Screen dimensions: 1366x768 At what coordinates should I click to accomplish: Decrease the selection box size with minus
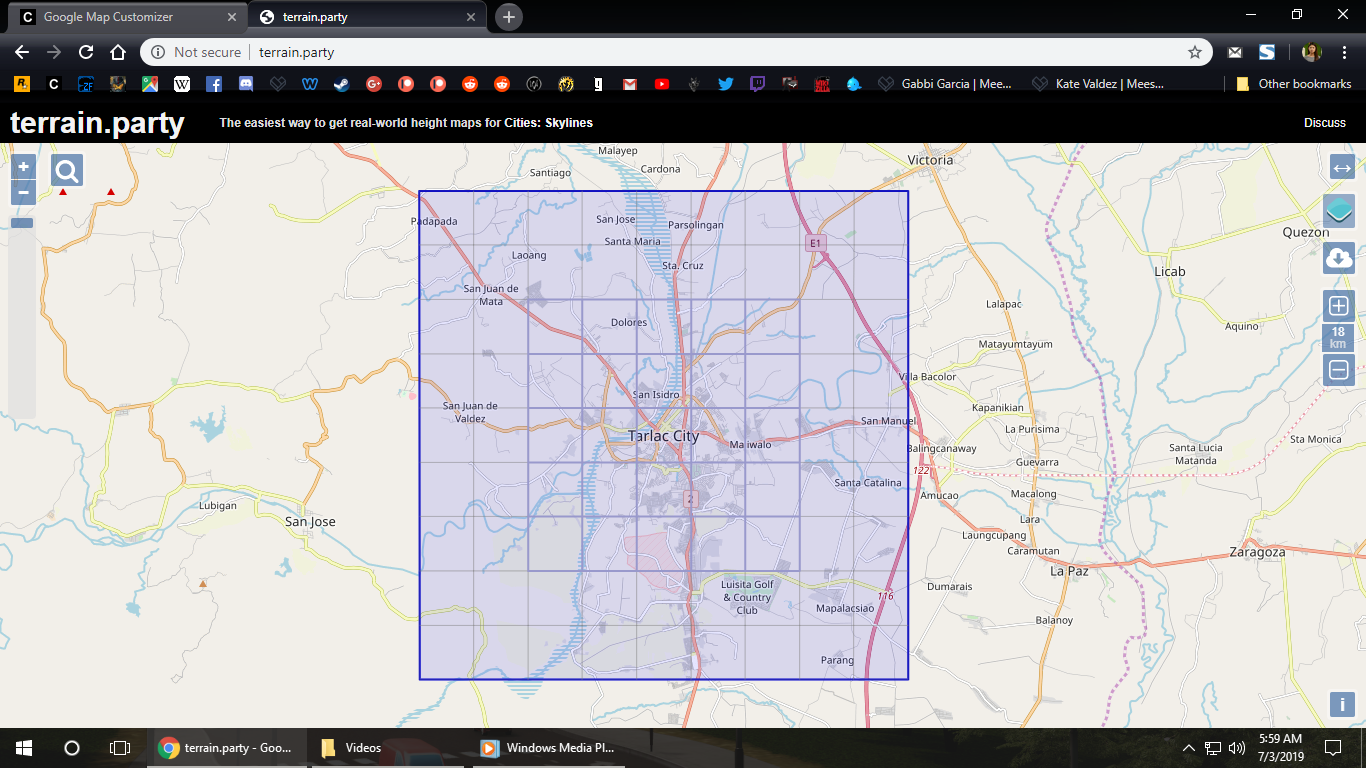pos(1339,370)
